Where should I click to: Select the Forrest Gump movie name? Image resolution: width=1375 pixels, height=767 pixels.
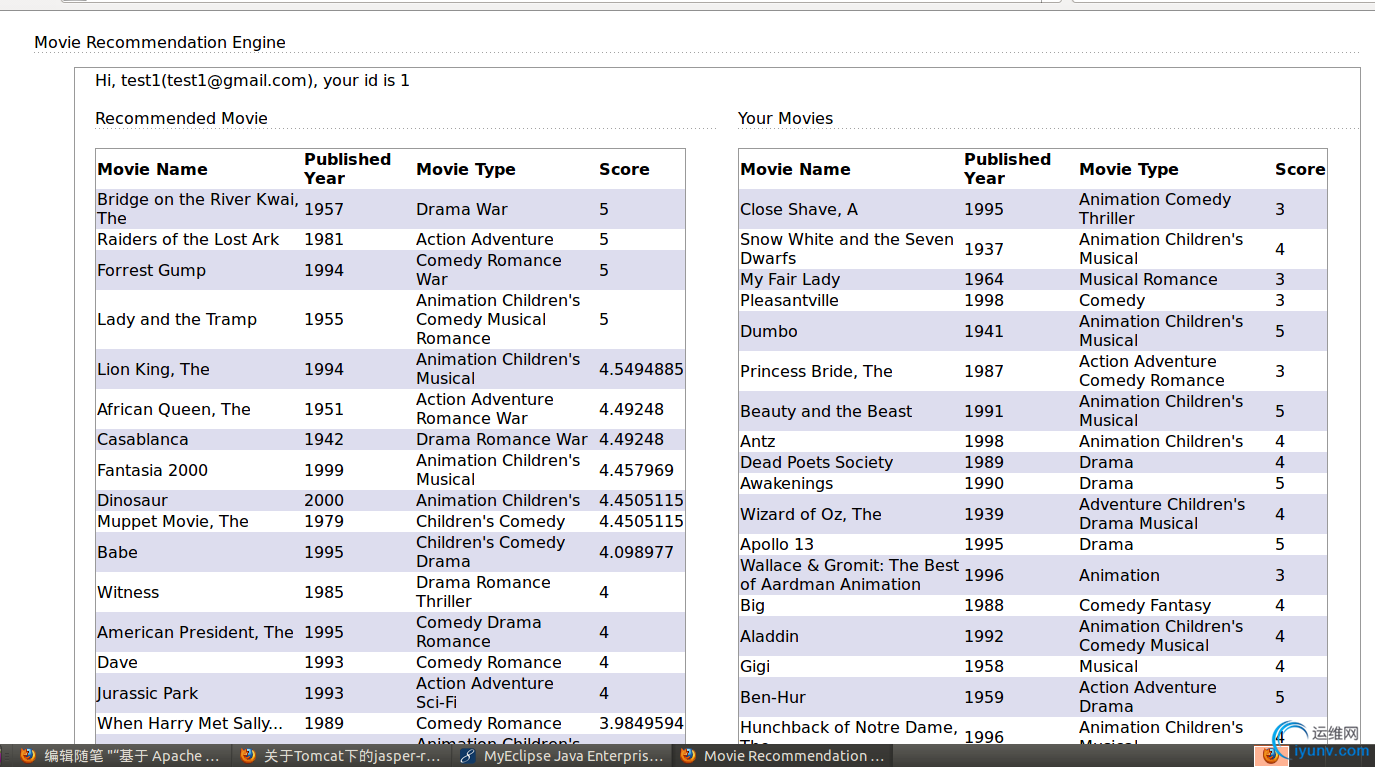(x=151, y=270)
